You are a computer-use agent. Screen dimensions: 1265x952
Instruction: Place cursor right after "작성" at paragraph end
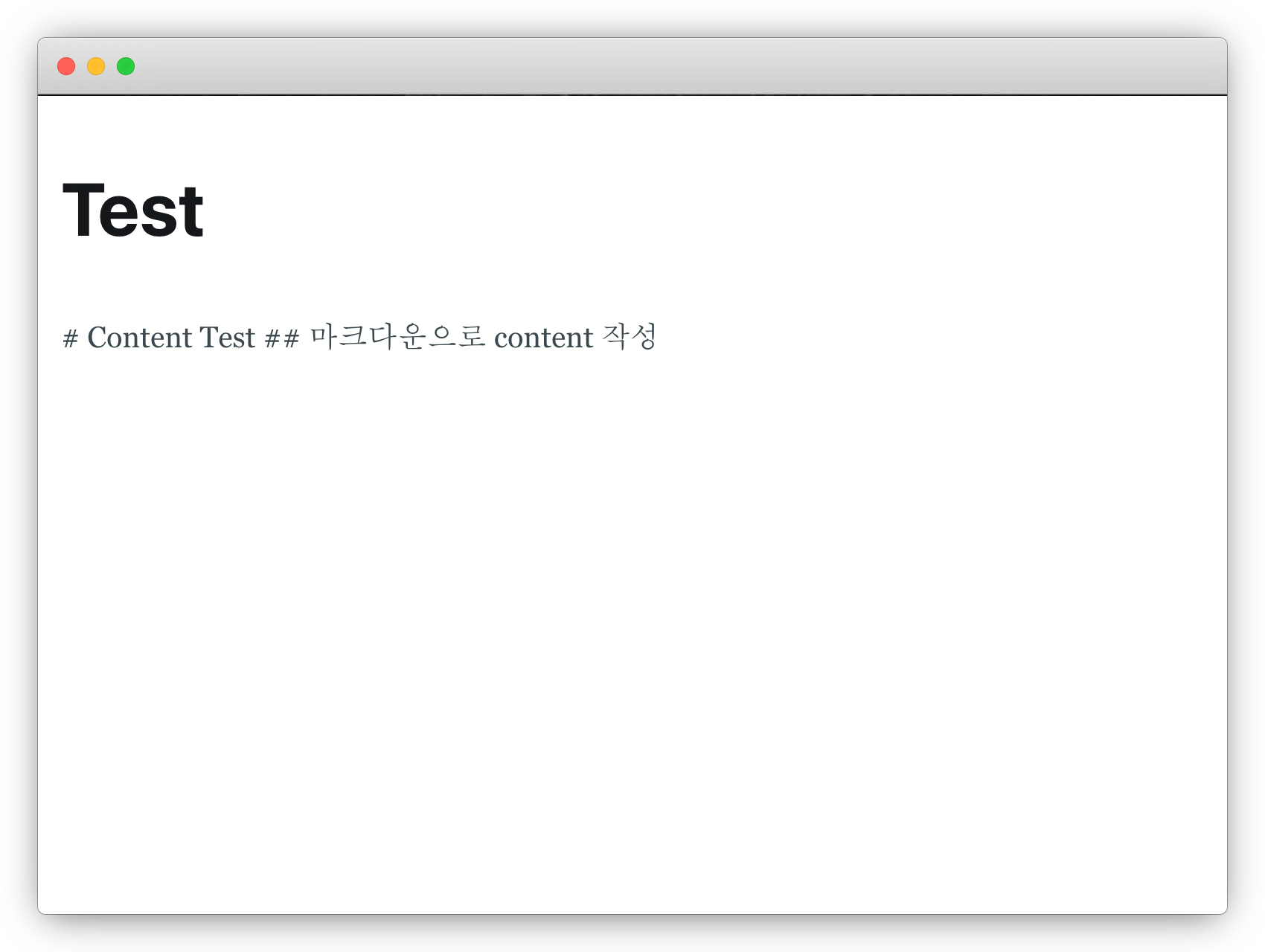pos(659,338)
